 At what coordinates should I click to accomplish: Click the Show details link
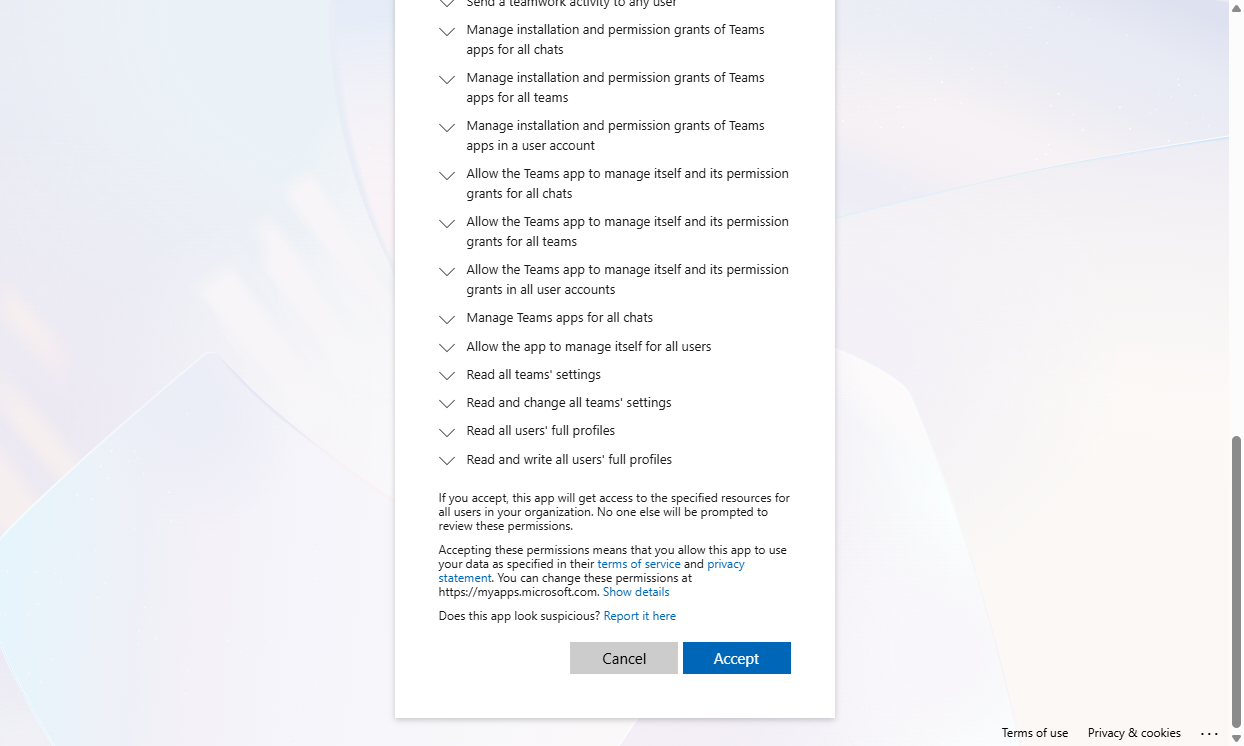(x=636, y=592)
